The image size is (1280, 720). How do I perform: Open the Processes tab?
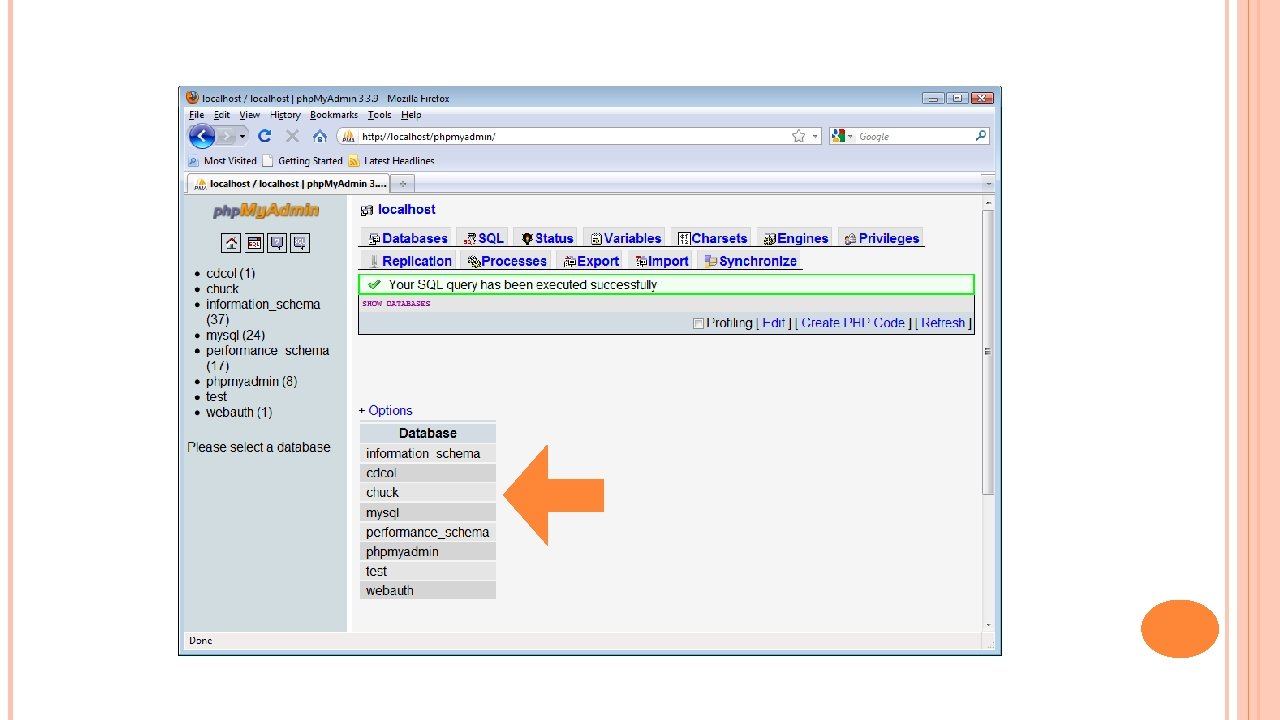pos(507,261)
